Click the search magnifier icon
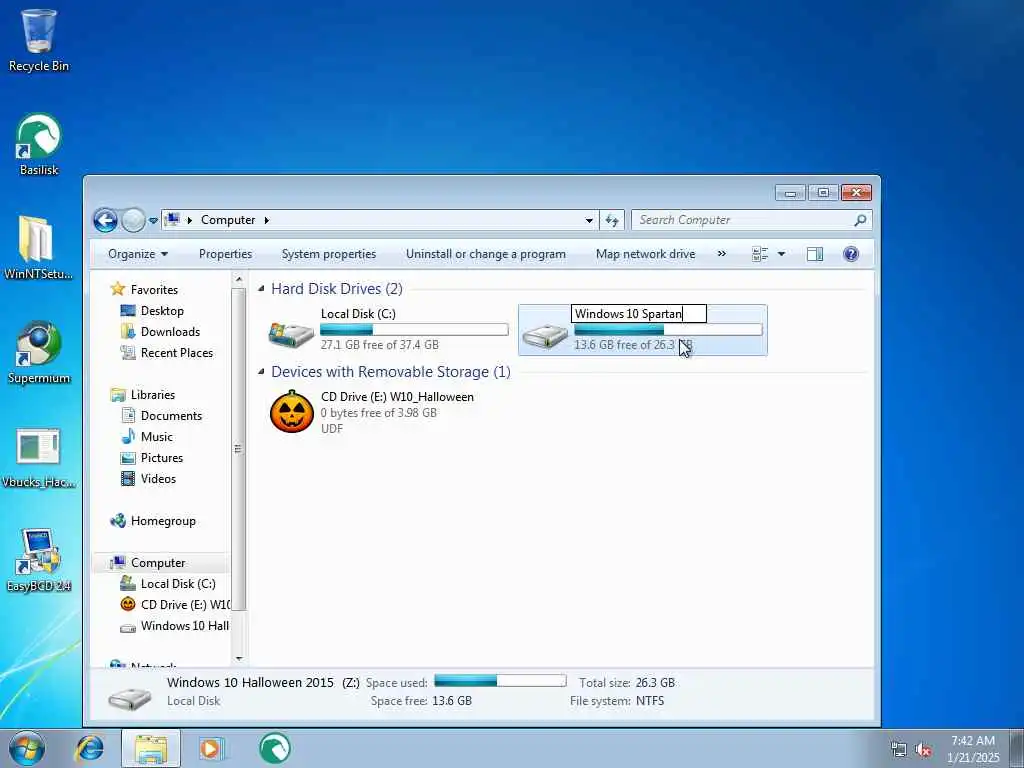This screenshot has height=768, width=1024. click(860, 220)
